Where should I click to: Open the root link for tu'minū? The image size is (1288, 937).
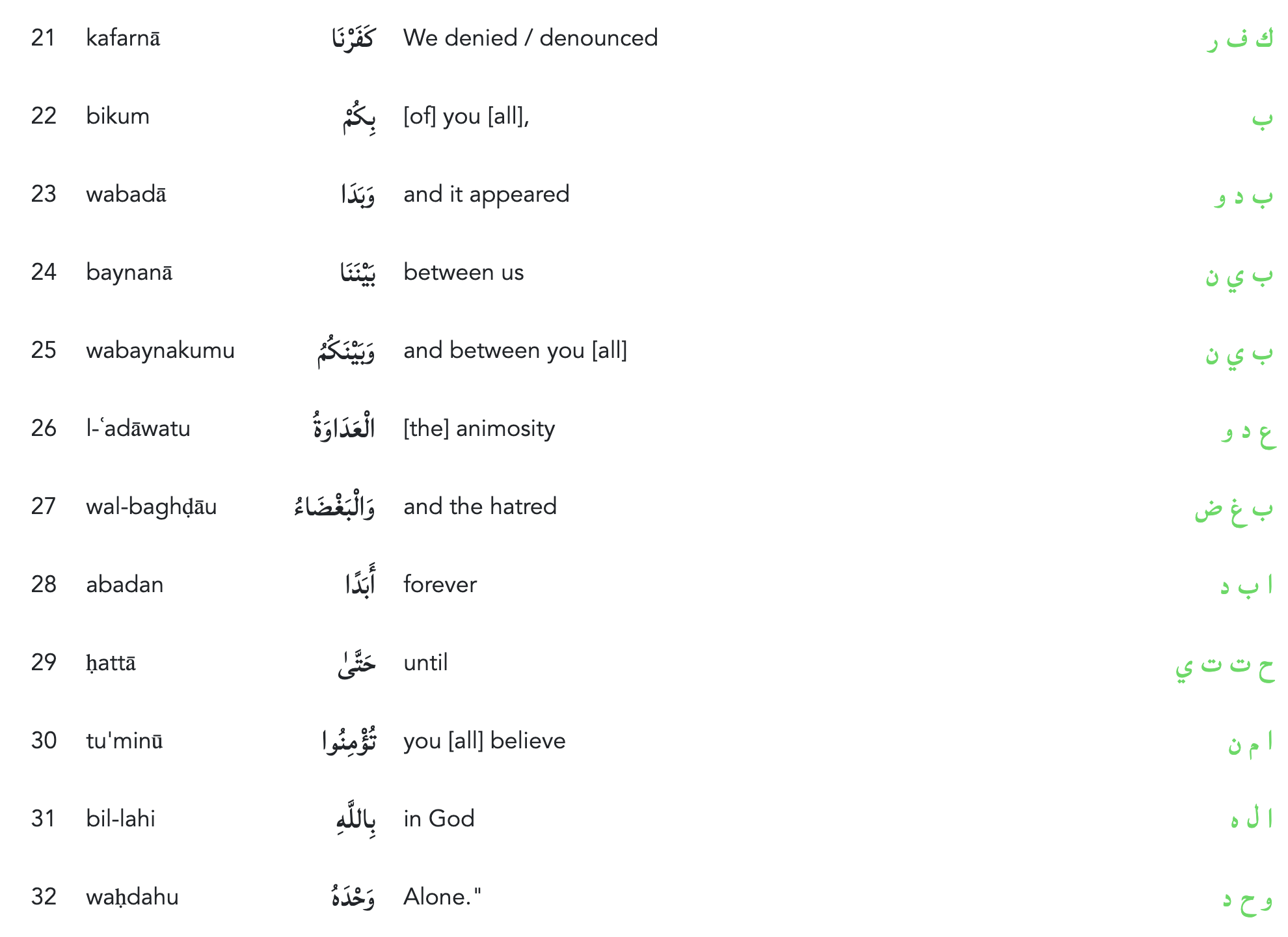point(1250,743)
